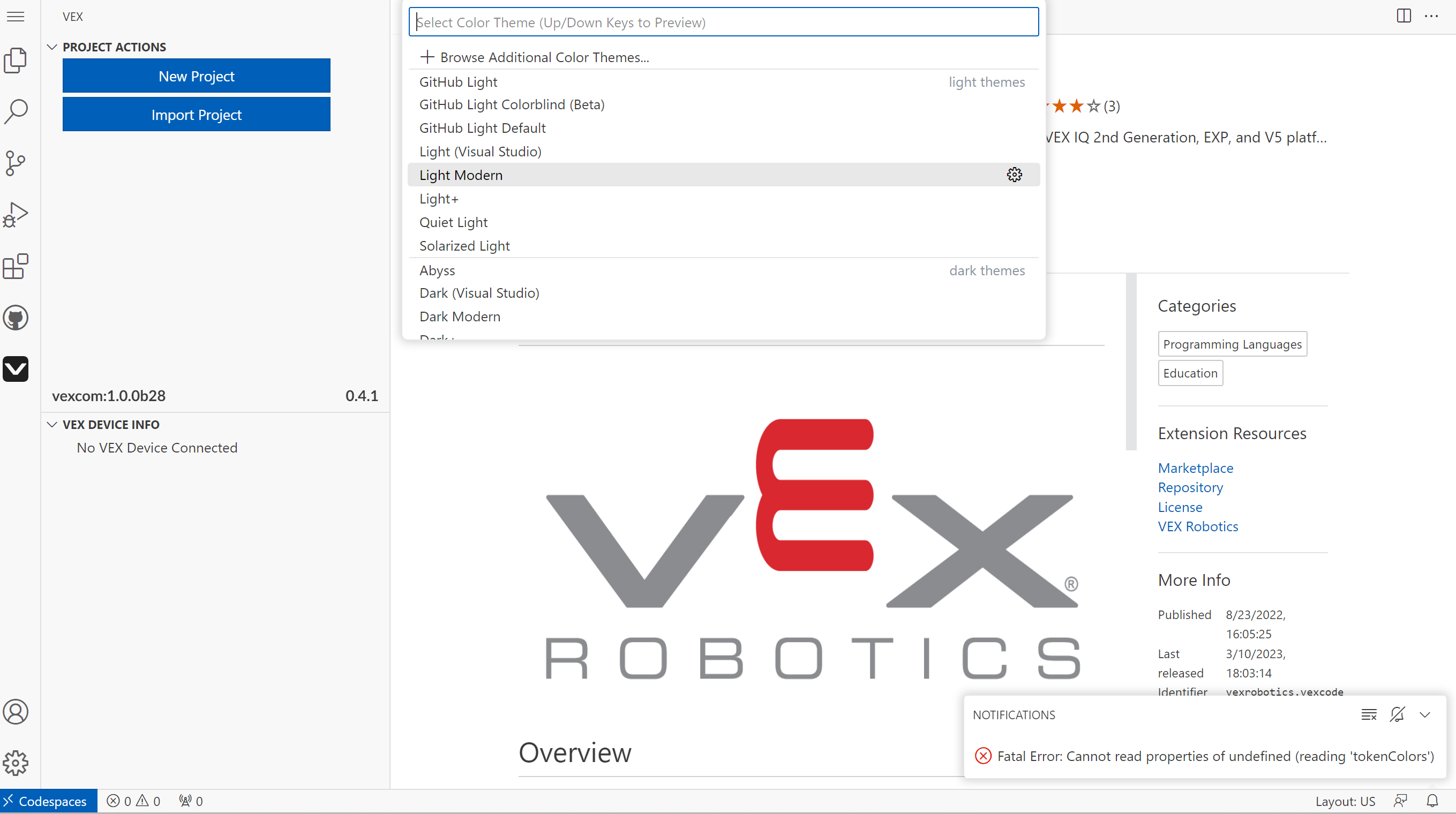The width and height of the screenshot is (1456, 814).
Task: Click the vexrobotics.vexcode identifier text
Action: [x=1285, y=692]
